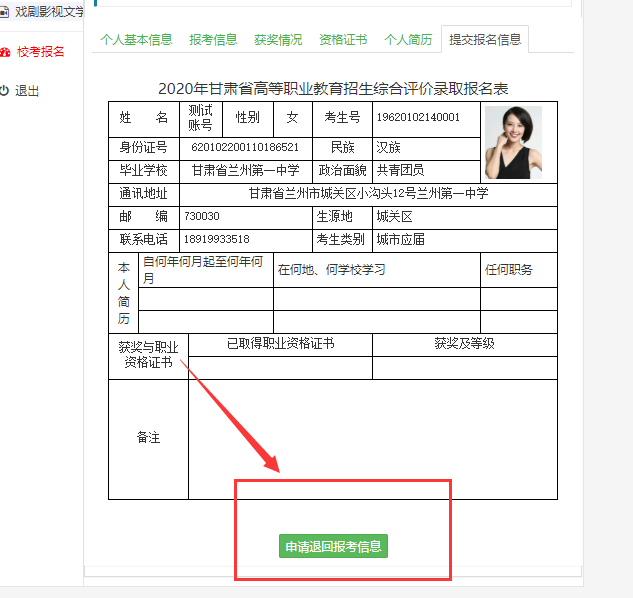
Task: Go to the 获奖情况 tab
Action: pos(278,40)
